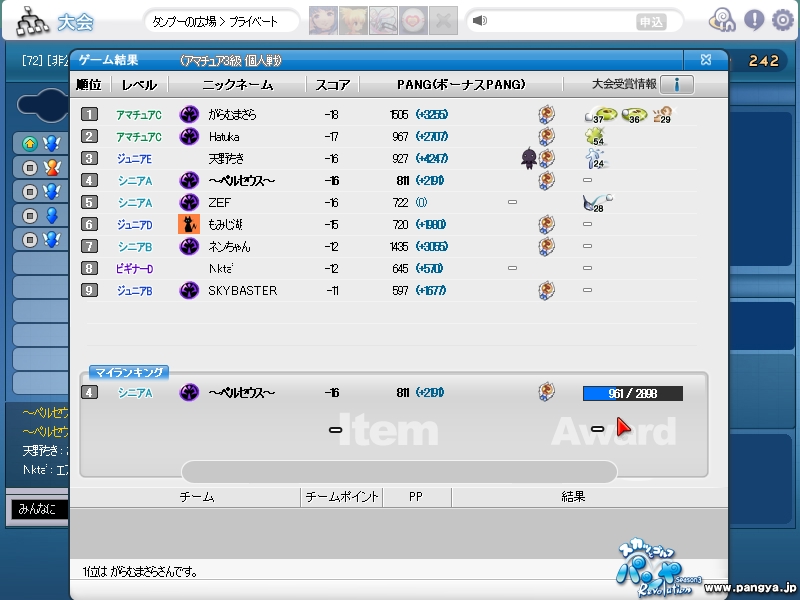800x600 pixels.
Task: Click the 大会受賞情報 header label
Action: point(623,84)
